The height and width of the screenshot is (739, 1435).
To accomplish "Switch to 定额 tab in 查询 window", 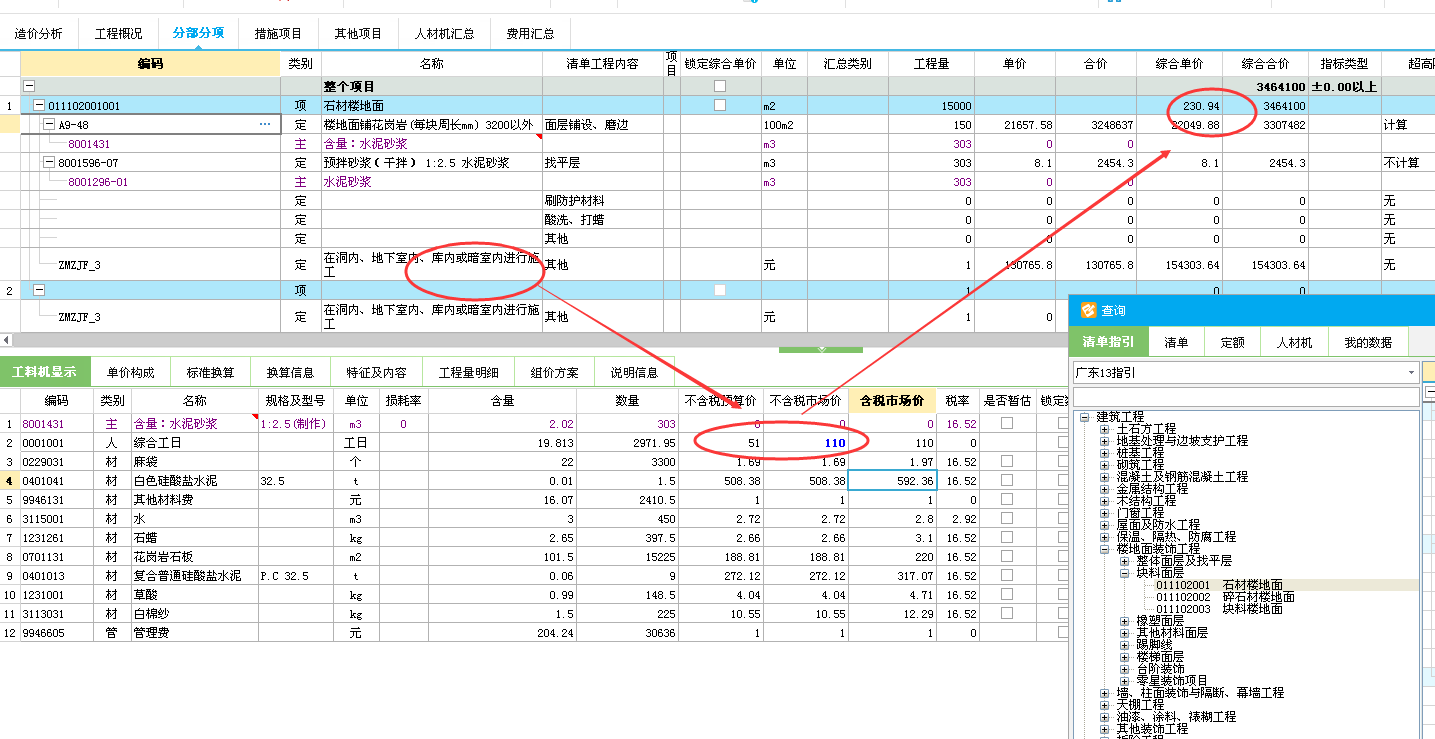I will [x=1232, y=342].
